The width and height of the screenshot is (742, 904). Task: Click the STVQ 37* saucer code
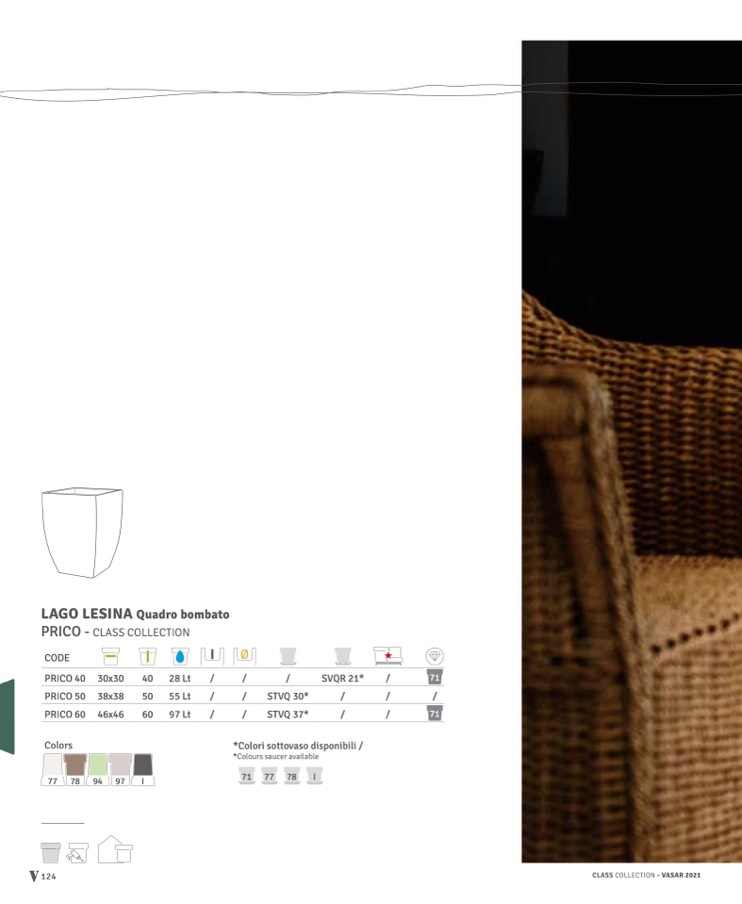(288, 714)
